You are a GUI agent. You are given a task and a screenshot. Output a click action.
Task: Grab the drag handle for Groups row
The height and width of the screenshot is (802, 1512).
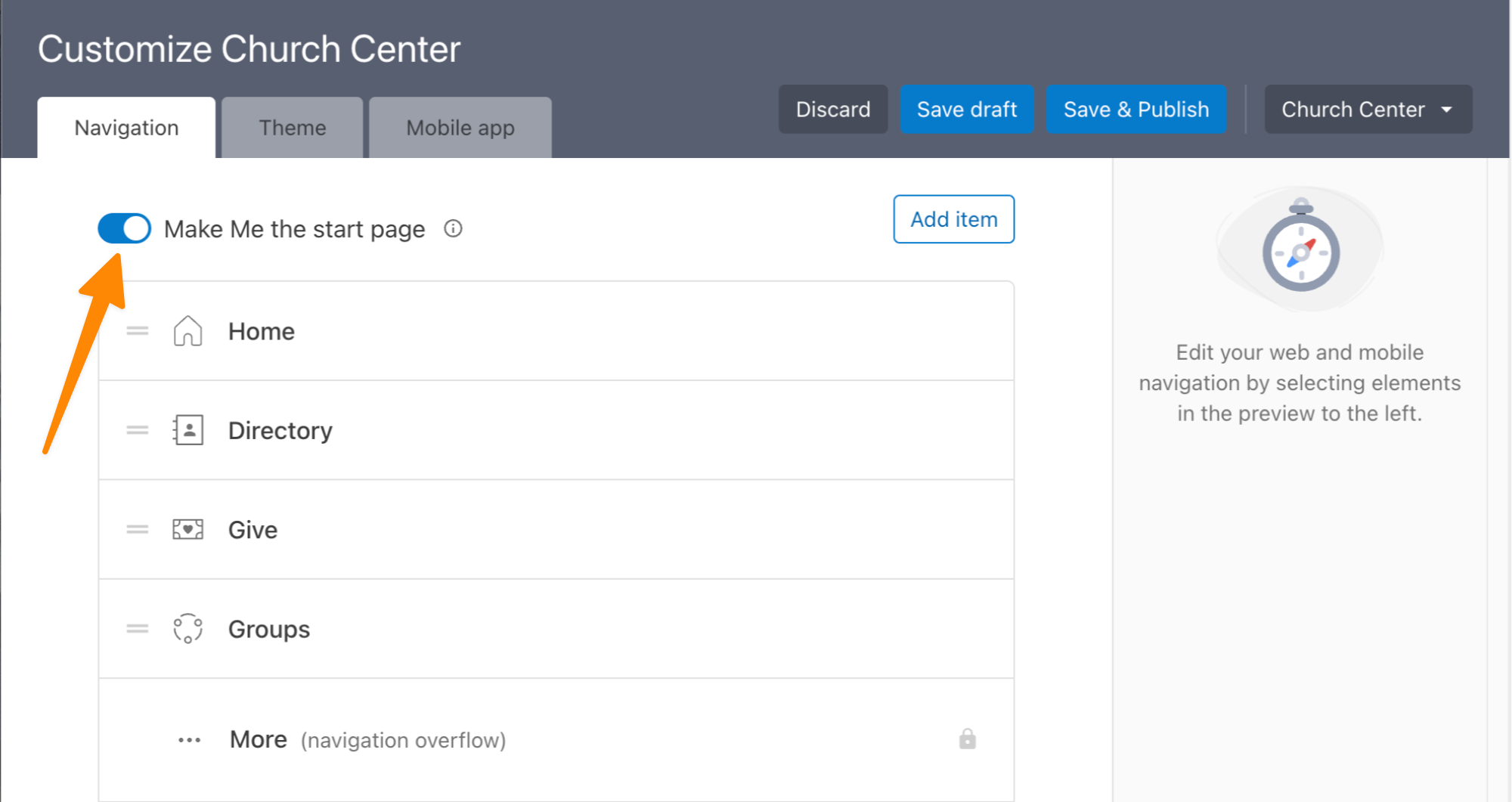point(138,628)
